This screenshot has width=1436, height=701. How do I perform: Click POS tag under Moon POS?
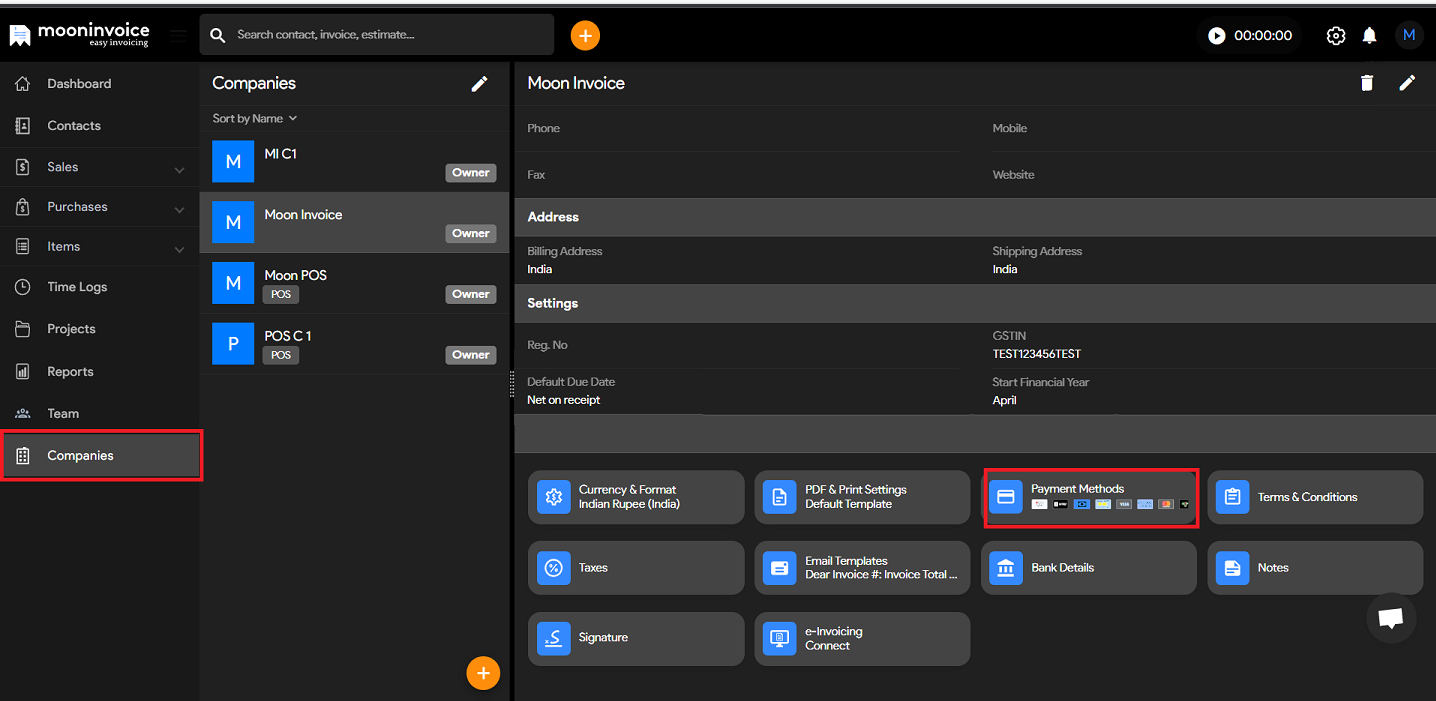pyautogui.click(x=281, y=294)
